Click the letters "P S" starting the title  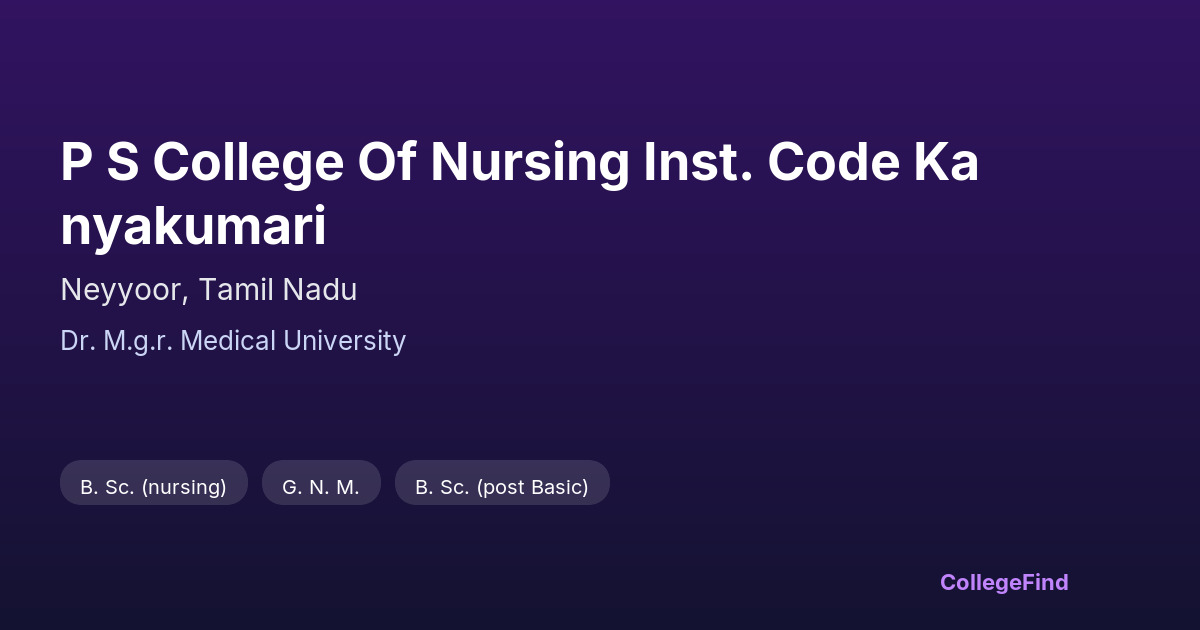click(99, 163)
